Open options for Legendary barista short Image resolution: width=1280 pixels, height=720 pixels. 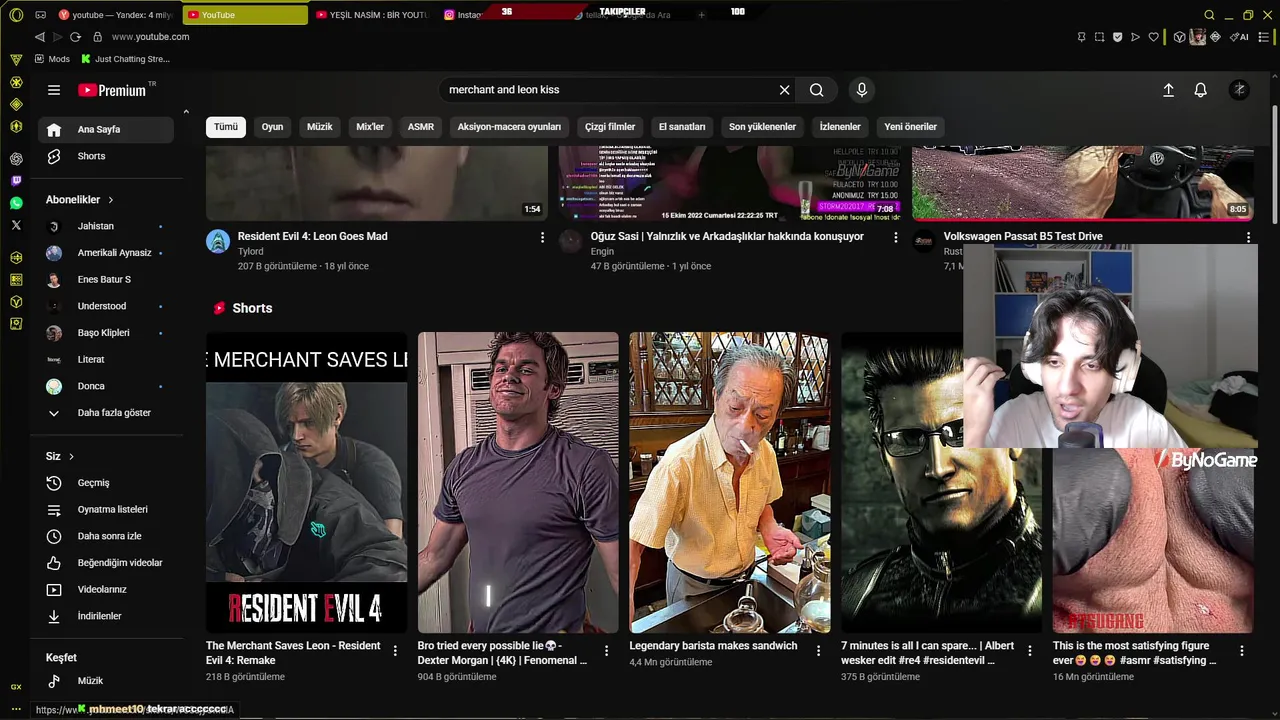pos(818,651)
